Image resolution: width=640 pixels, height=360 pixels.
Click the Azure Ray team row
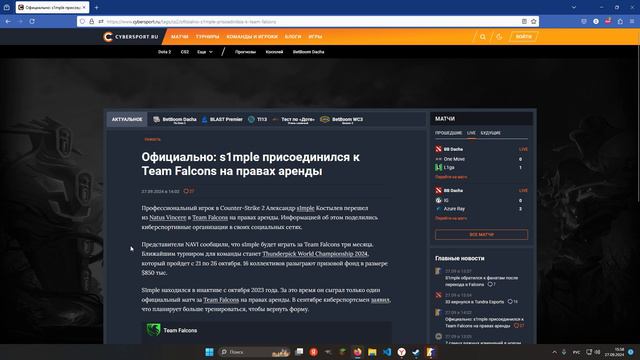point(481,209)
